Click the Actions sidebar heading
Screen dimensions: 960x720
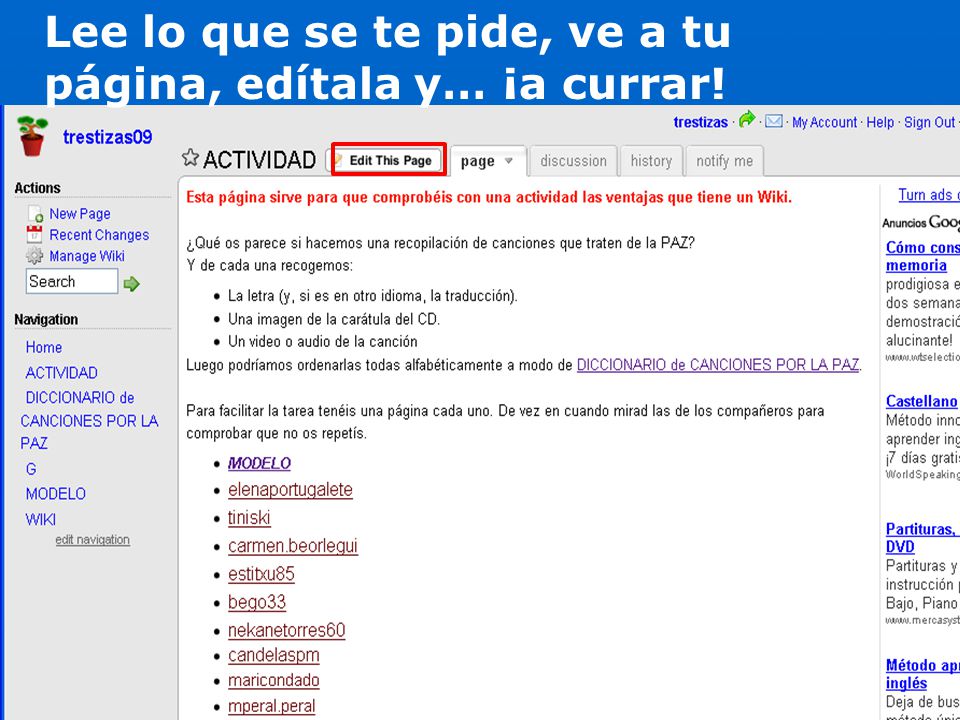[37, 188]
